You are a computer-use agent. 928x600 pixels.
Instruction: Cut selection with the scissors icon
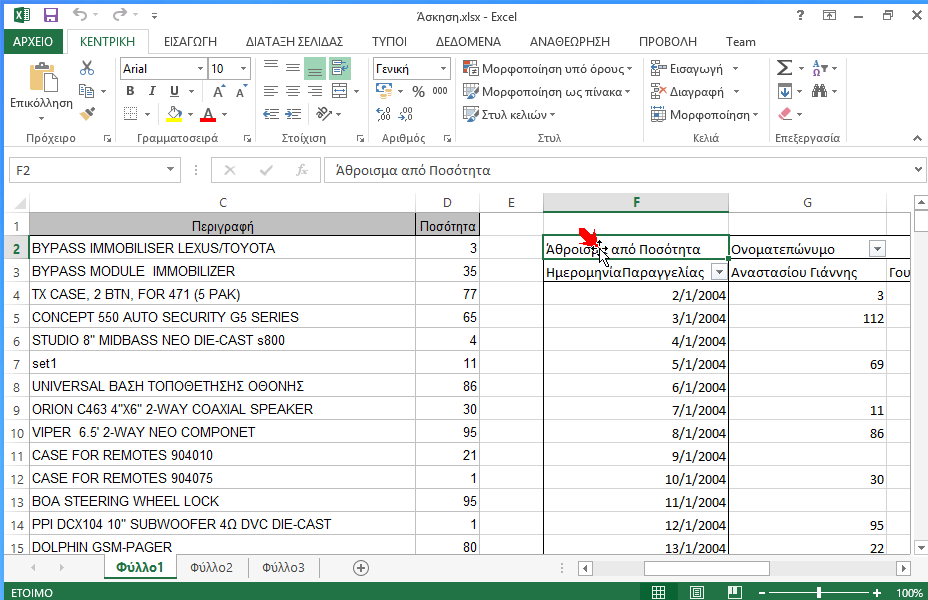click(x=87, y=68)
